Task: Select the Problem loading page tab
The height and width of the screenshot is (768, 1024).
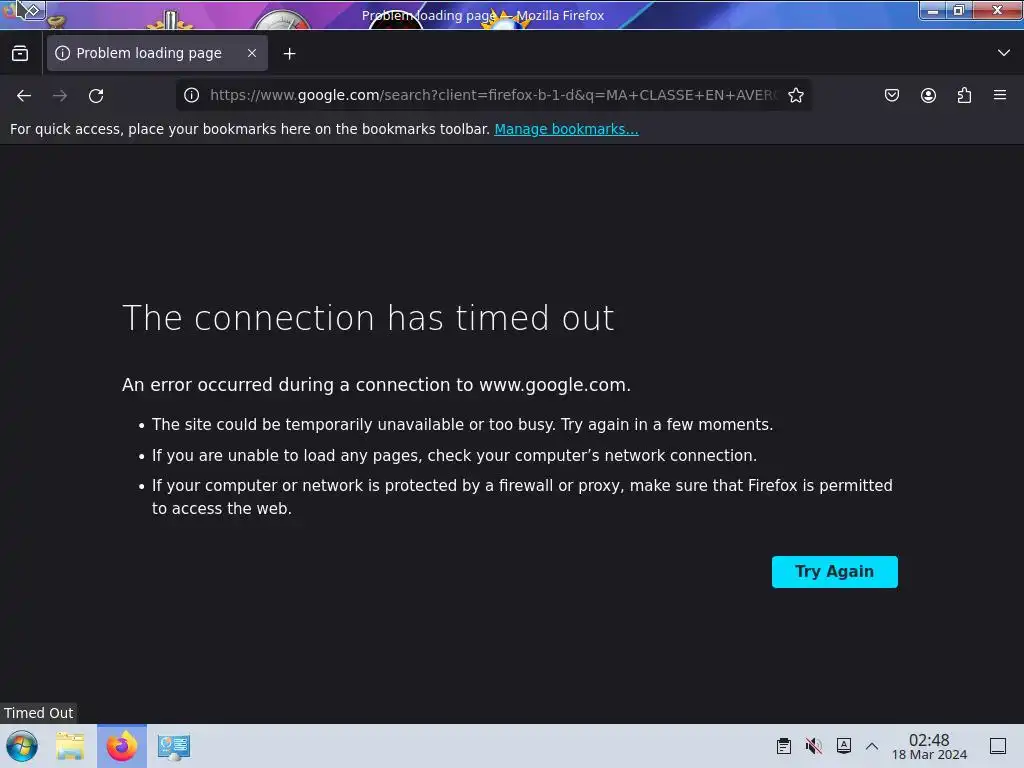Action: [157, 53]
